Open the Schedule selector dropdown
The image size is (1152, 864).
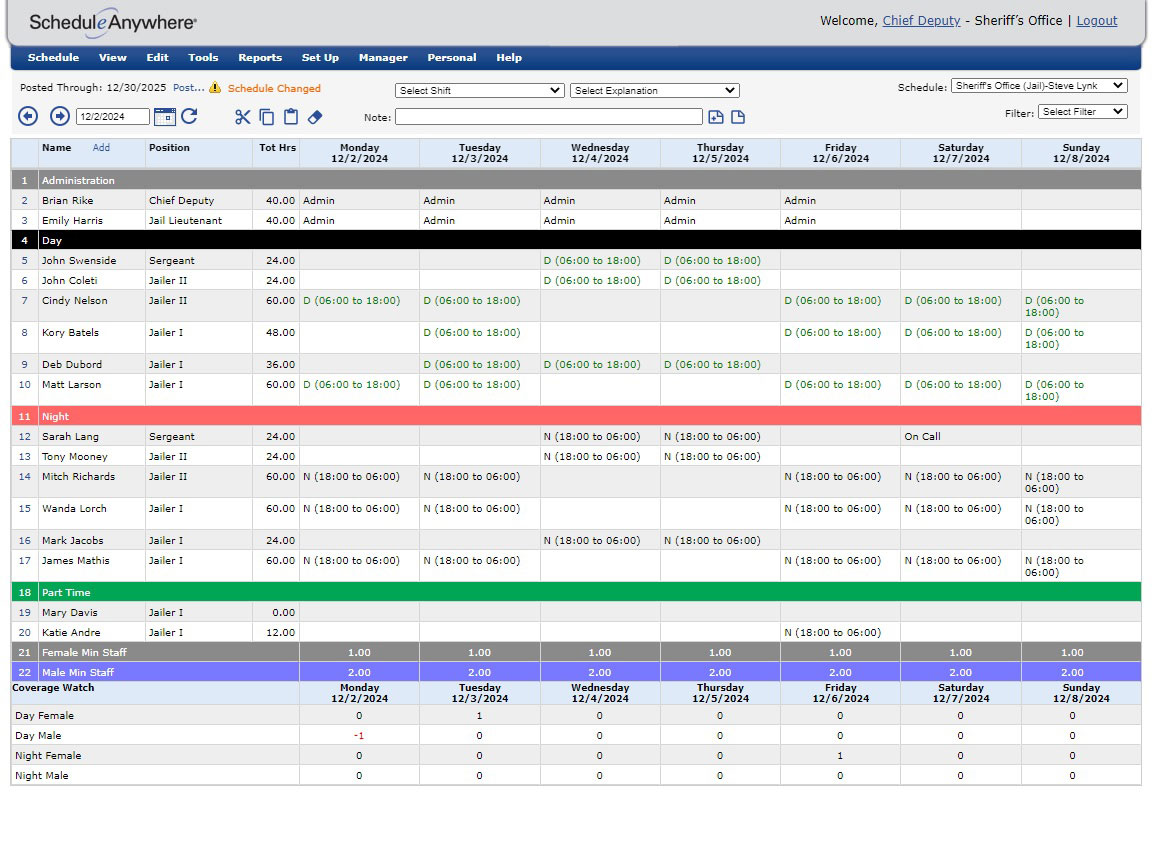[x=1039, y=86]
